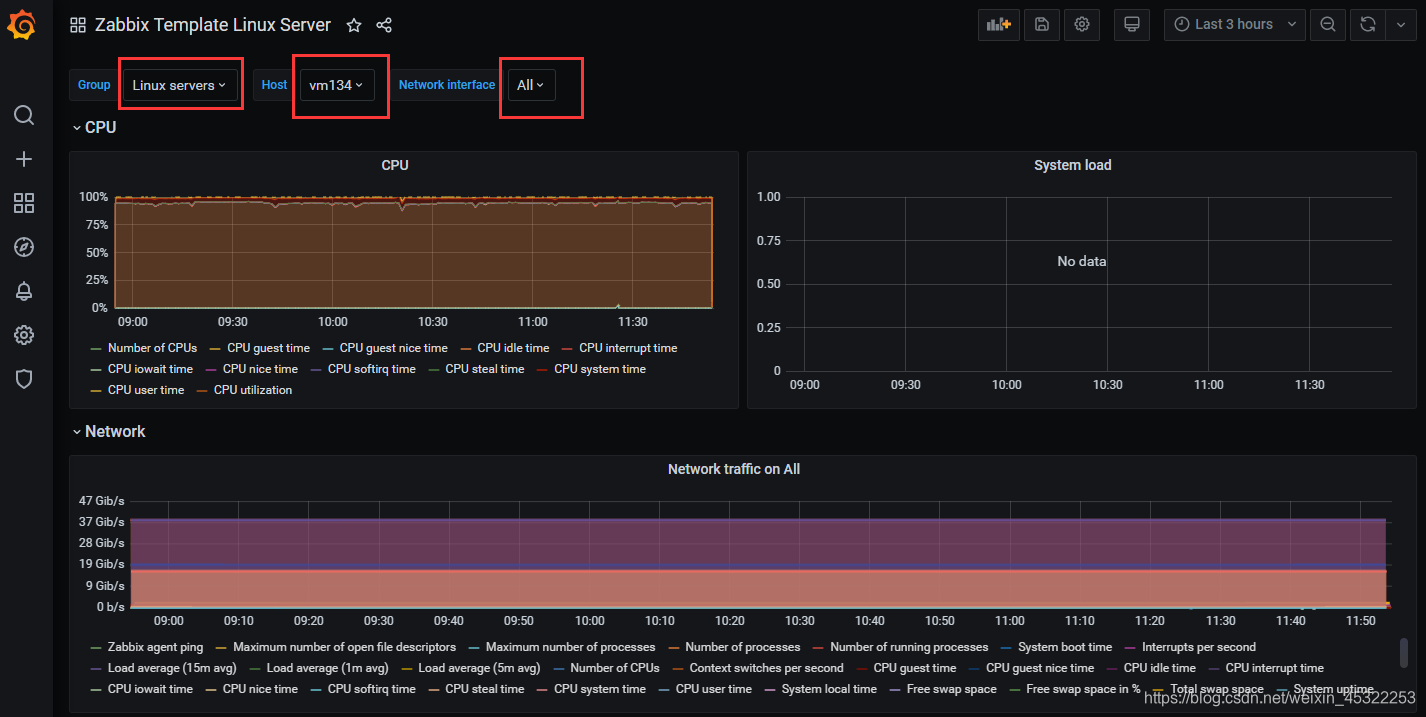This screenshot has width=1426, height=717.
Task: Open the Last 3 hours time picker
Action: 1235,25
